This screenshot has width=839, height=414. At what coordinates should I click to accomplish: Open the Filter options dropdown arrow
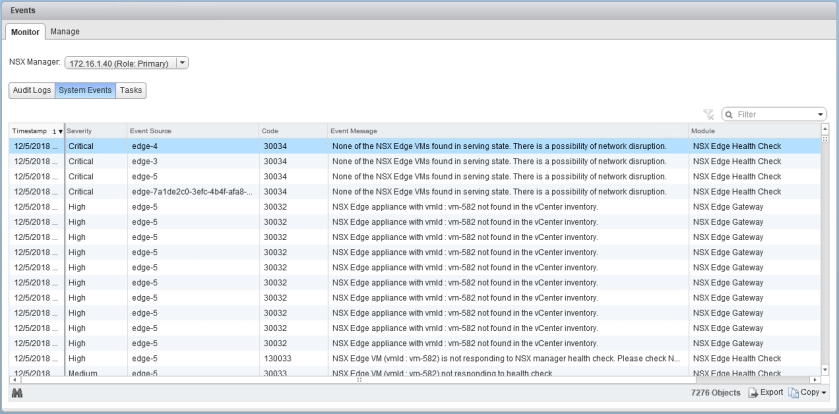point(820,115)
